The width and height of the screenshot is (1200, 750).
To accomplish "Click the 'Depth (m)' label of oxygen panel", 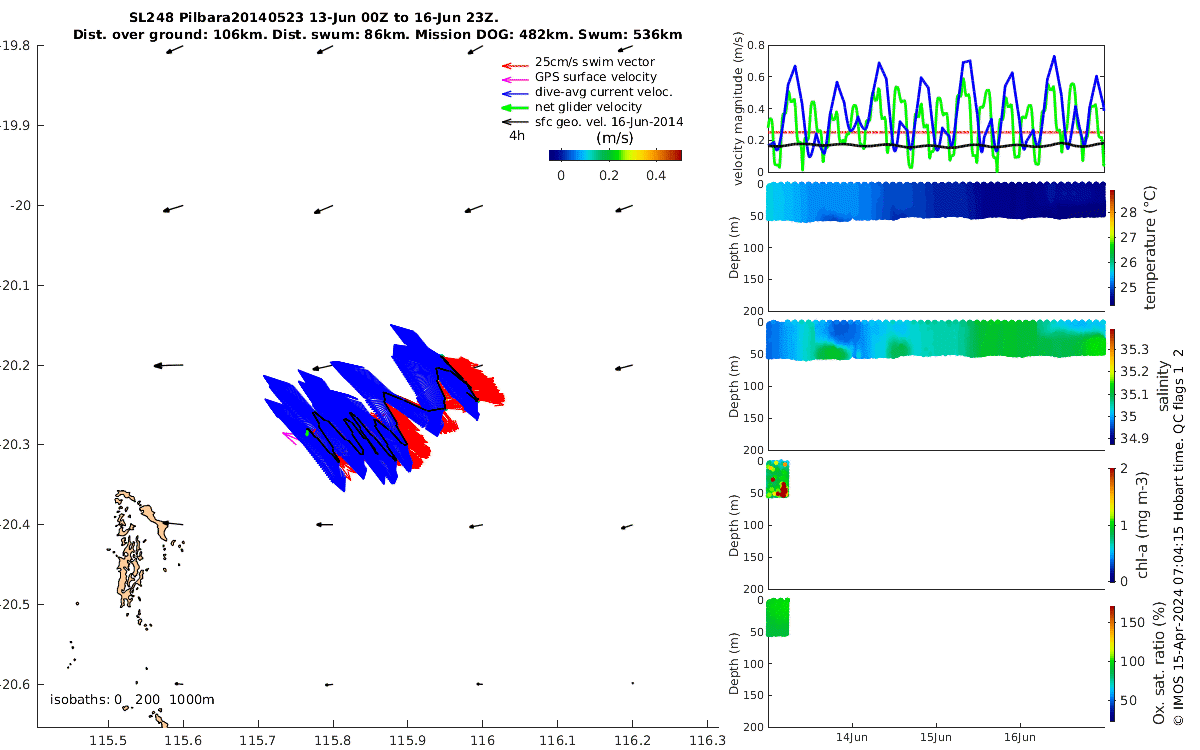I will click(735, 661).
